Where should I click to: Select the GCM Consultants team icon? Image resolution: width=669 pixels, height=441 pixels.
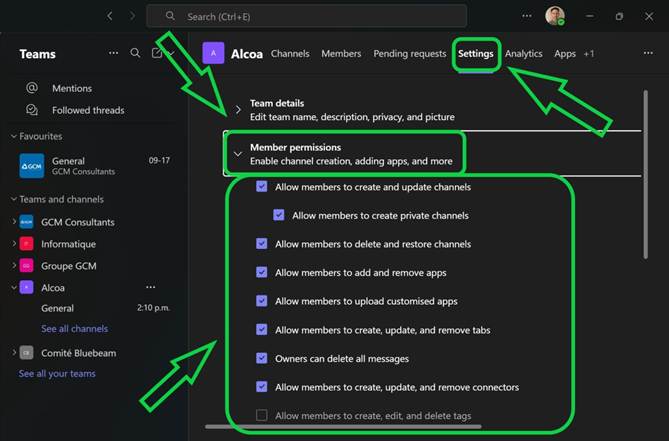pyautogui.click(x=26, y=222)
